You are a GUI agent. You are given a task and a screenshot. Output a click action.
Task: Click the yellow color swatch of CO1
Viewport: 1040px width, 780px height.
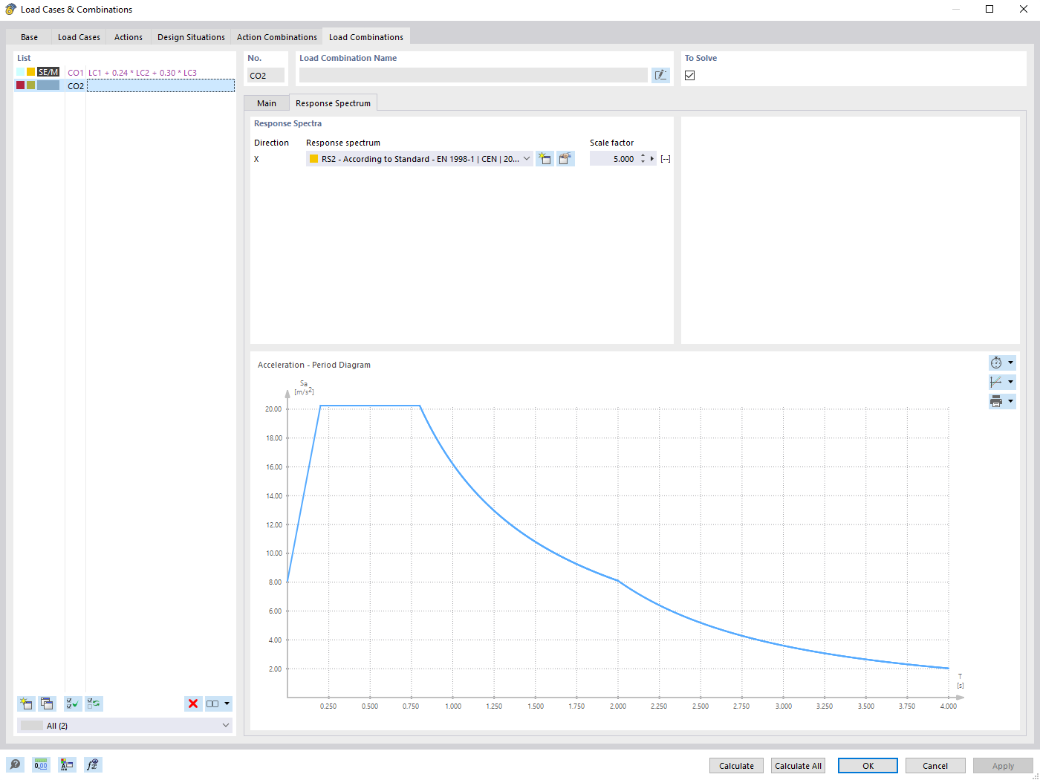pyautogui.click(x=31, y=72)
